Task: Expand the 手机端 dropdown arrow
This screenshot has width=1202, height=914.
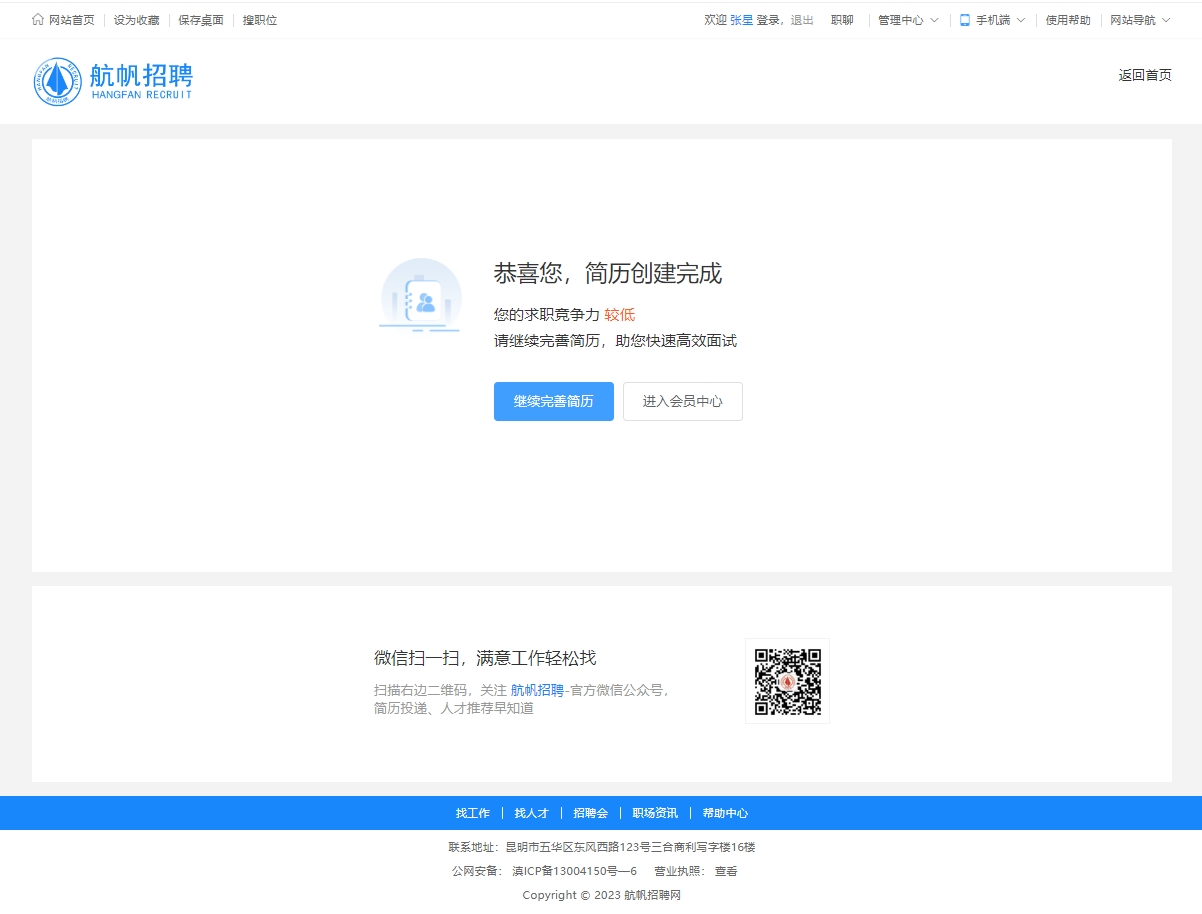Action: (x=1021, y=20)
